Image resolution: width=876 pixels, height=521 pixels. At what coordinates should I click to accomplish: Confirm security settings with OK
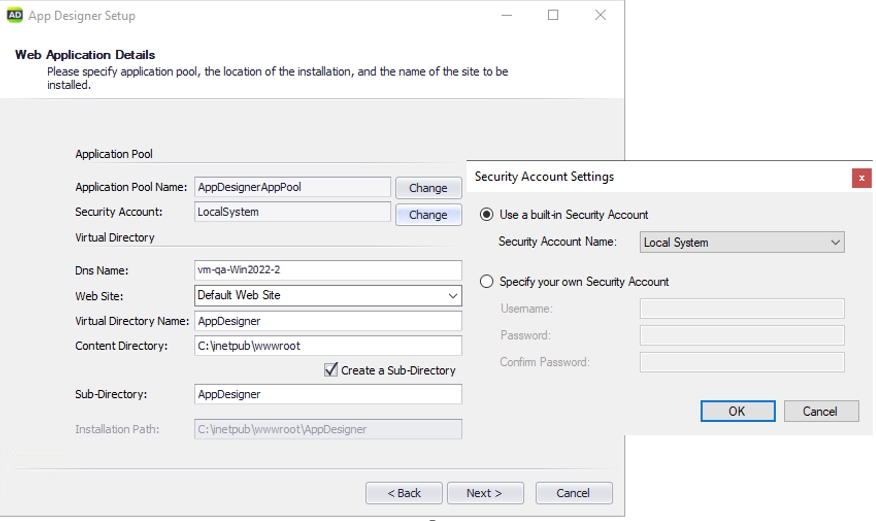[737, 411]
